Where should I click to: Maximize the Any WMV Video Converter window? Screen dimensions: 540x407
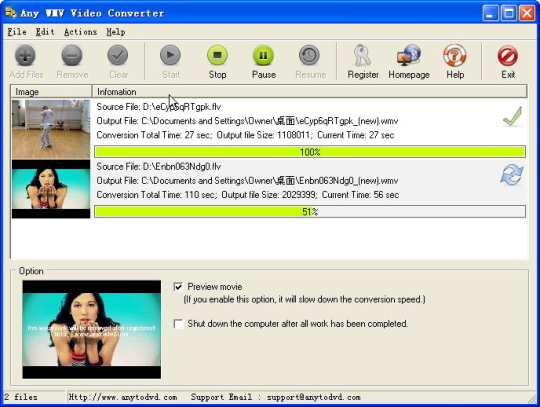pos(509,13)
